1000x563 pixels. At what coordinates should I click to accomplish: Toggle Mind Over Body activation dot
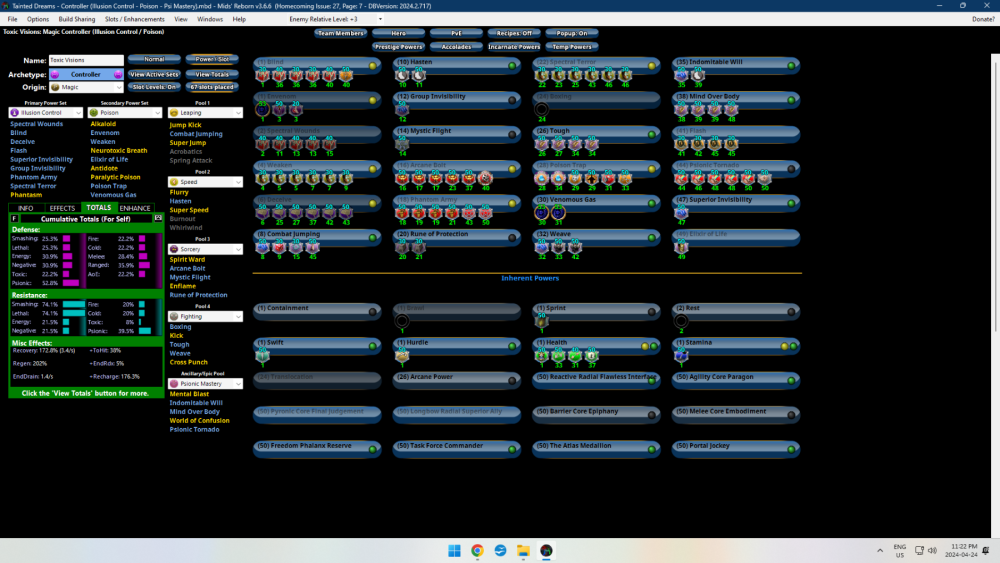(791, 100)
